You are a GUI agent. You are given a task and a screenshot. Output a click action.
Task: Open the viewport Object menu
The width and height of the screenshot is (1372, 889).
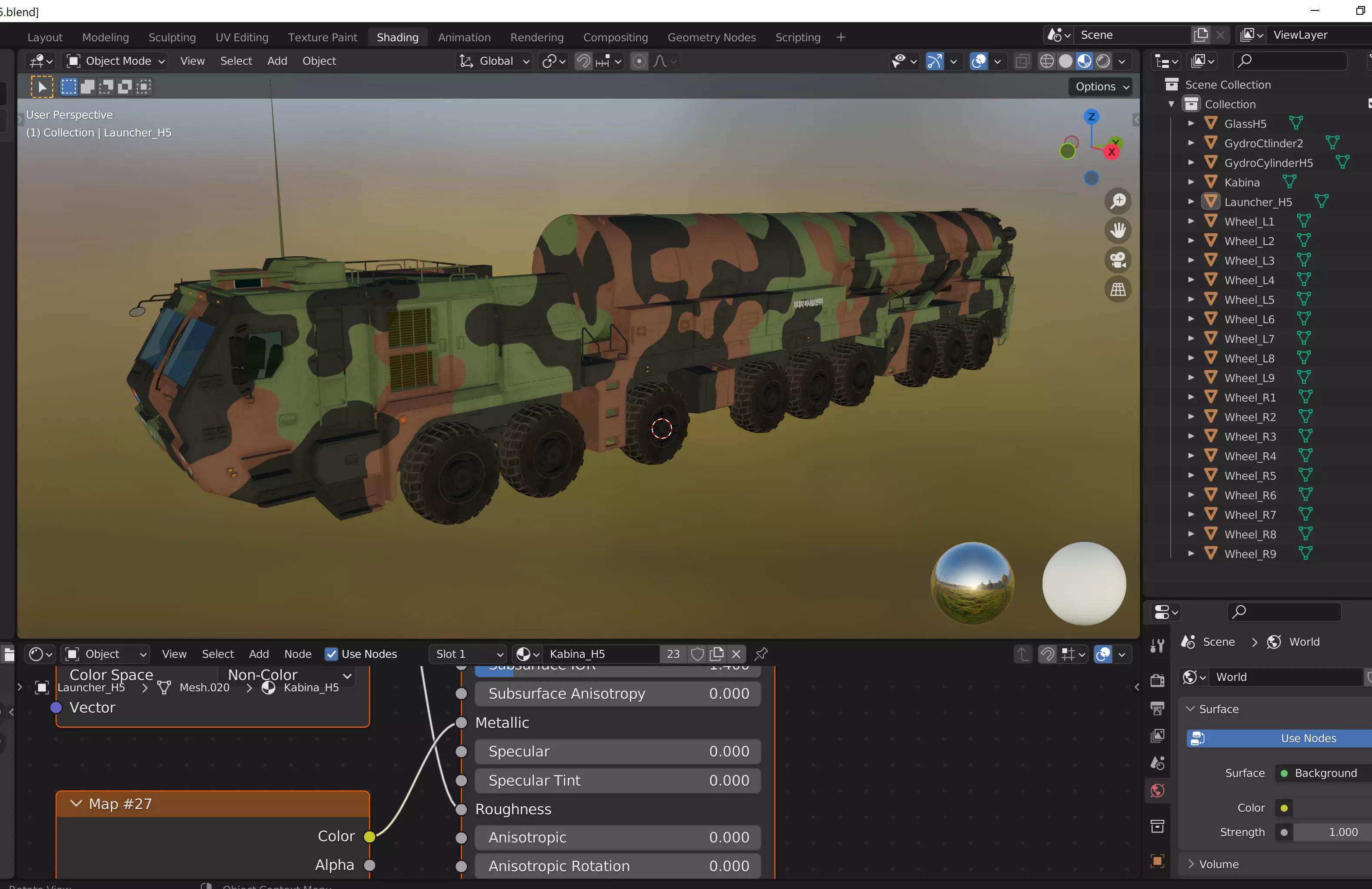click(x=319, y=61)
